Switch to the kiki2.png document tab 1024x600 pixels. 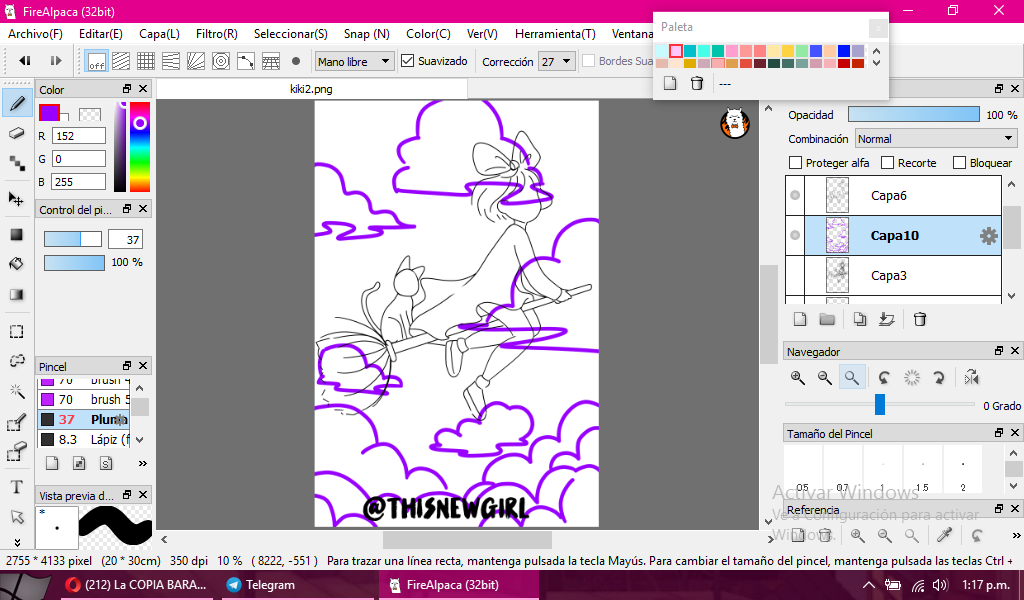[312, 89]
